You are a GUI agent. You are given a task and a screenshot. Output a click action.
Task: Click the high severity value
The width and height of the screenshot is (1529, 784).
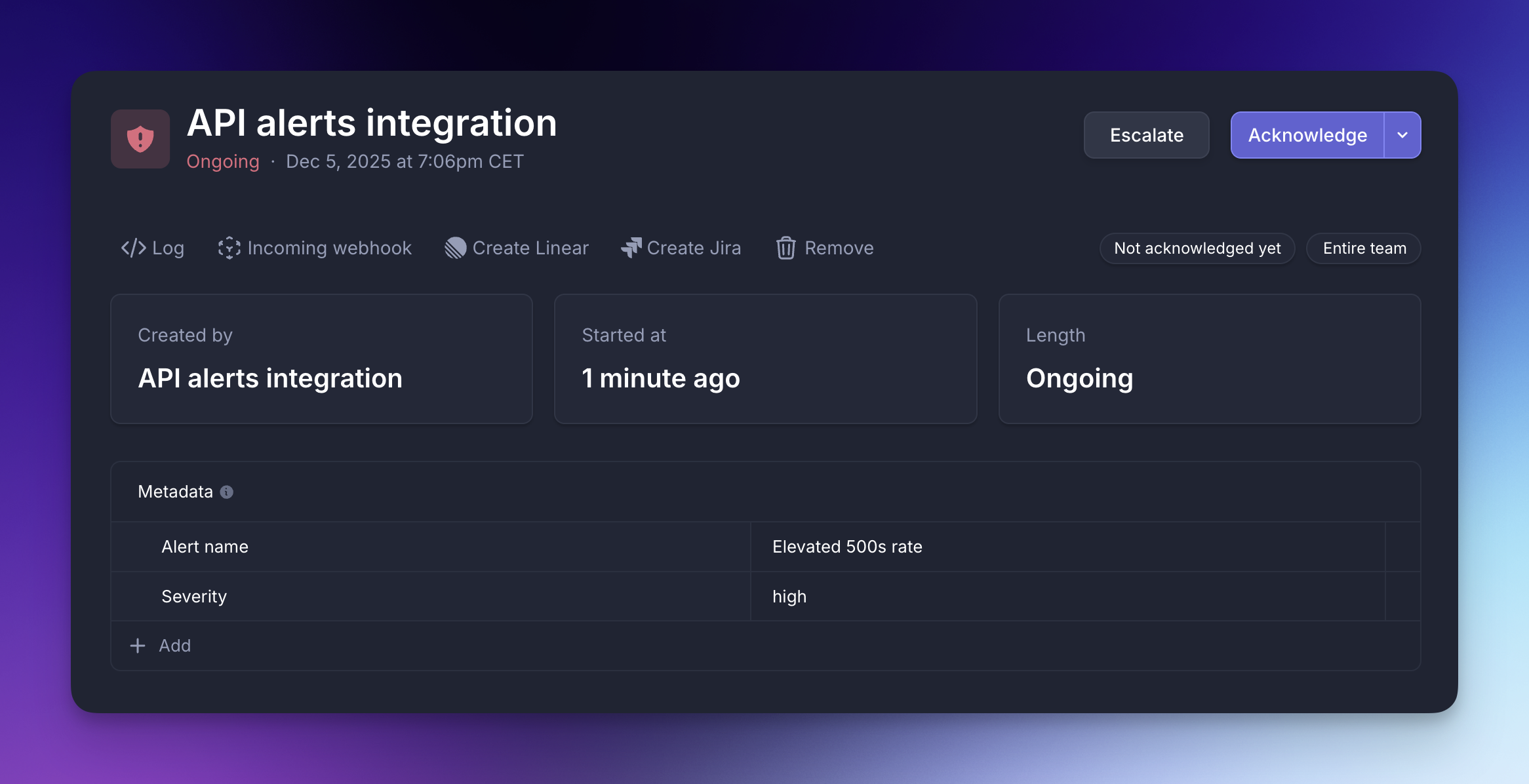(788, 597)
